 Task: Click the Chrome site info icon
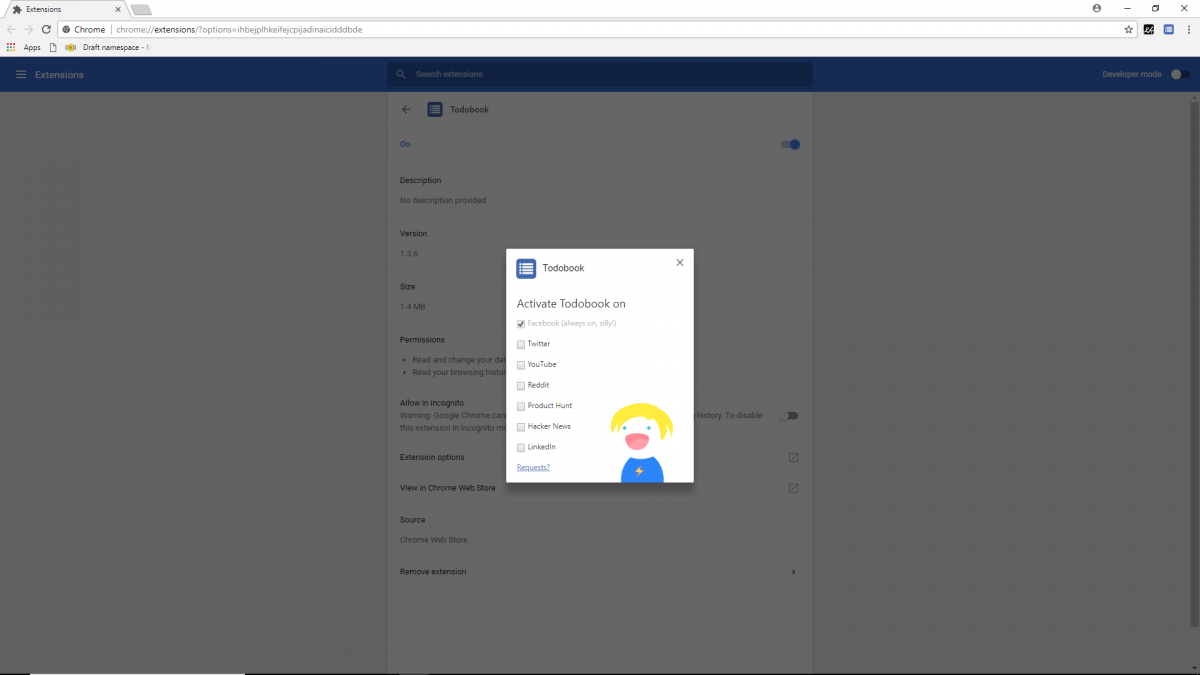pyautogui.click(x=66, y=29)
